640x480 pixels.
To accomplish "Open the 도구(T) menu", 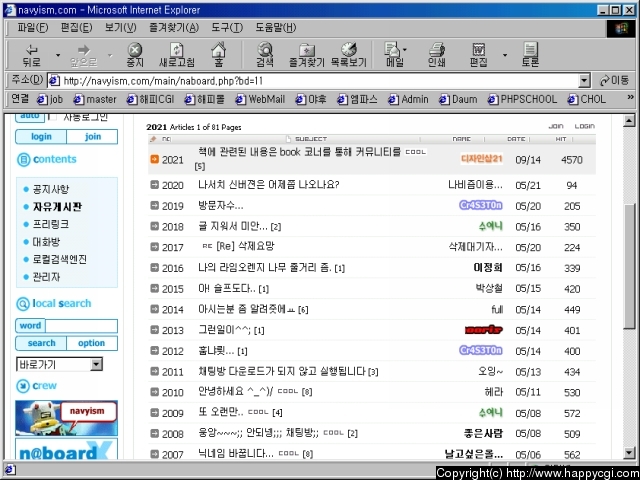I will (227, 28).
